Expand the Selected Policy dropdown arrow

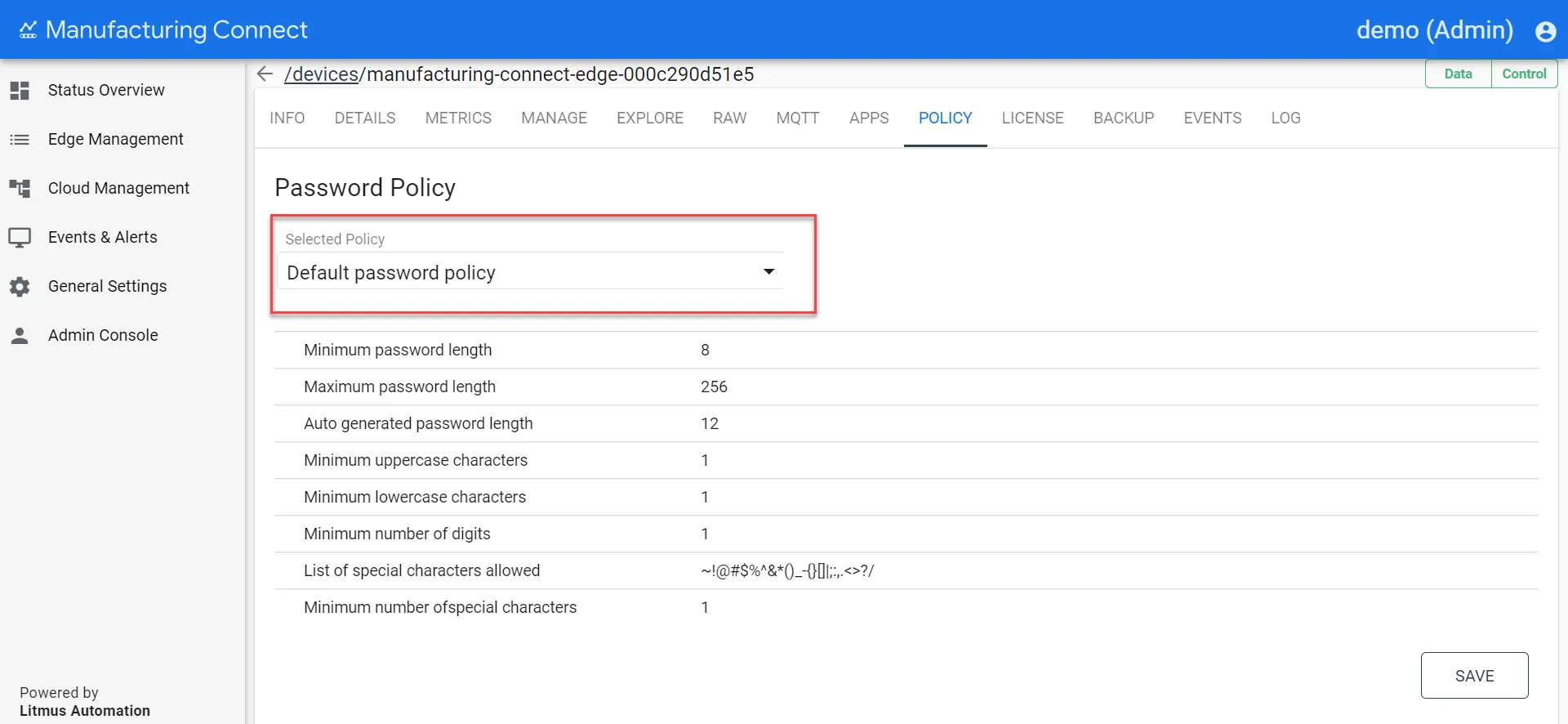tap(768, 271)
